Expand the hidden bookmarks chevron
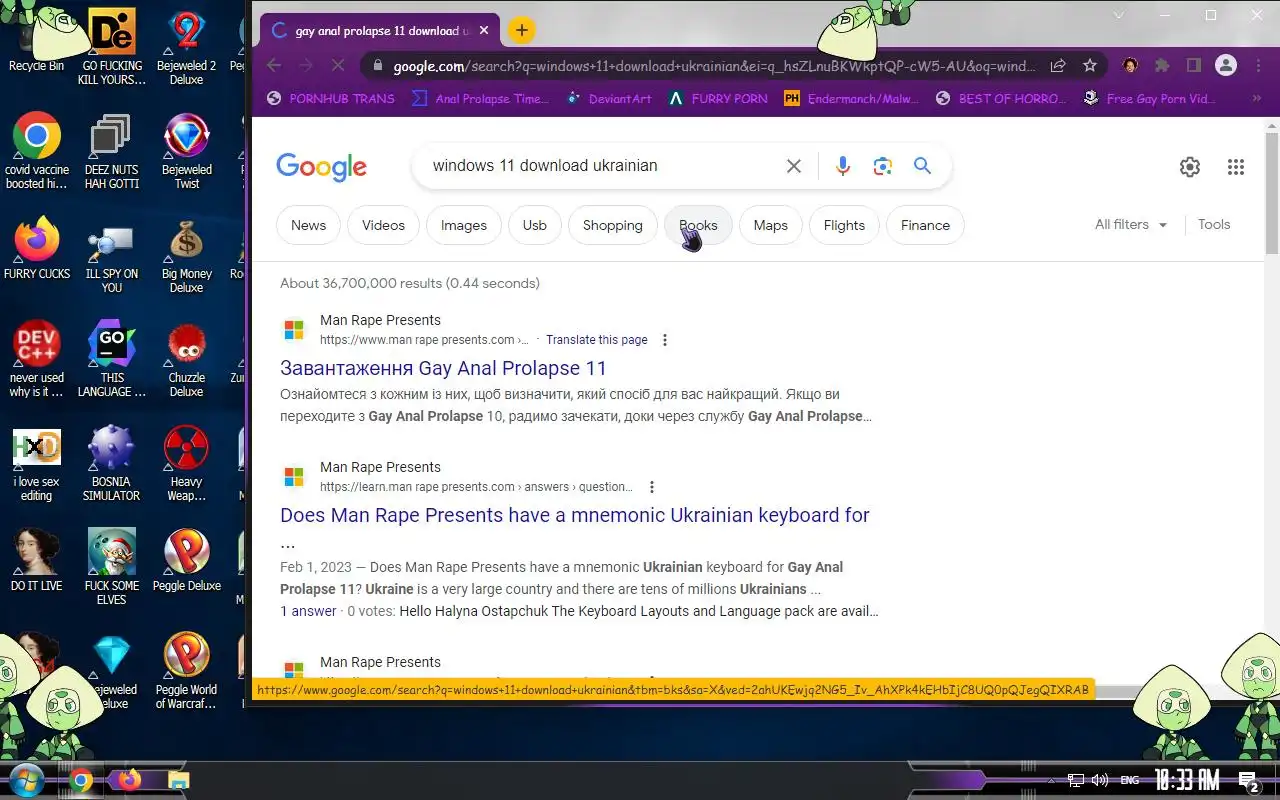This screenshot has width=1280, height=800. (1256, 99)
